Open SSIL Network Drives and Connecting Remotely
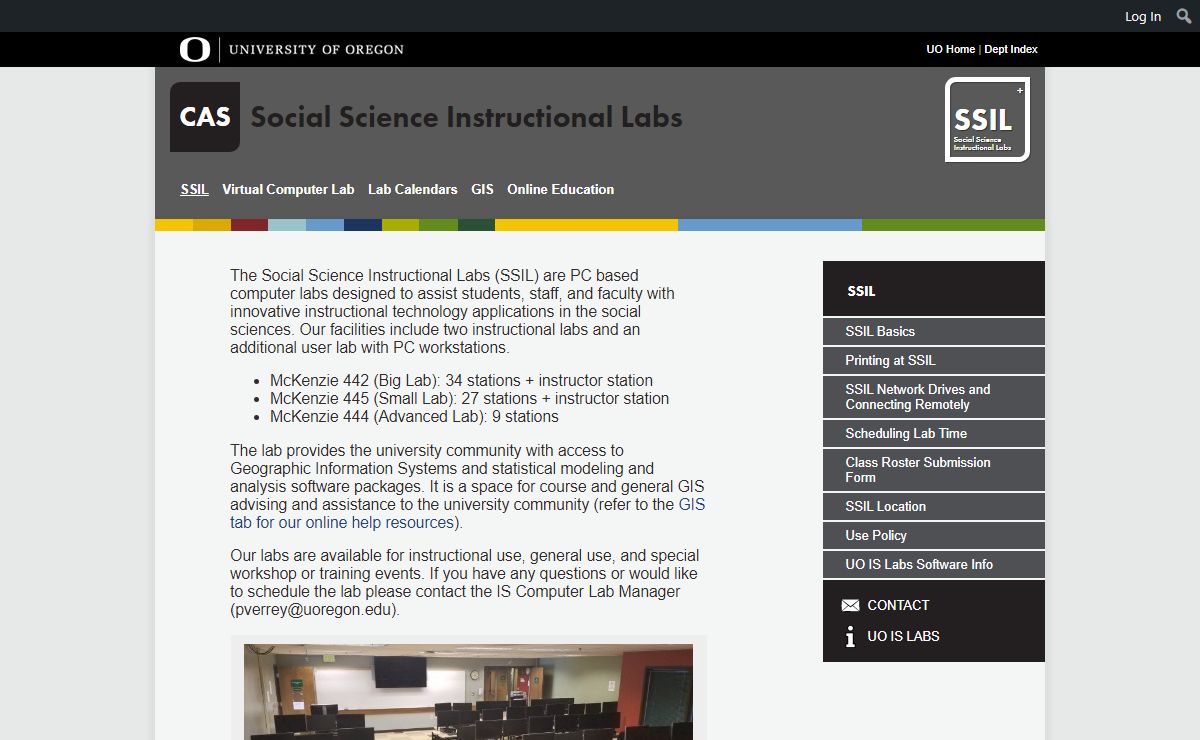Image resolution: width=1200 pixels, height=740 pixels. pos(917,397)
